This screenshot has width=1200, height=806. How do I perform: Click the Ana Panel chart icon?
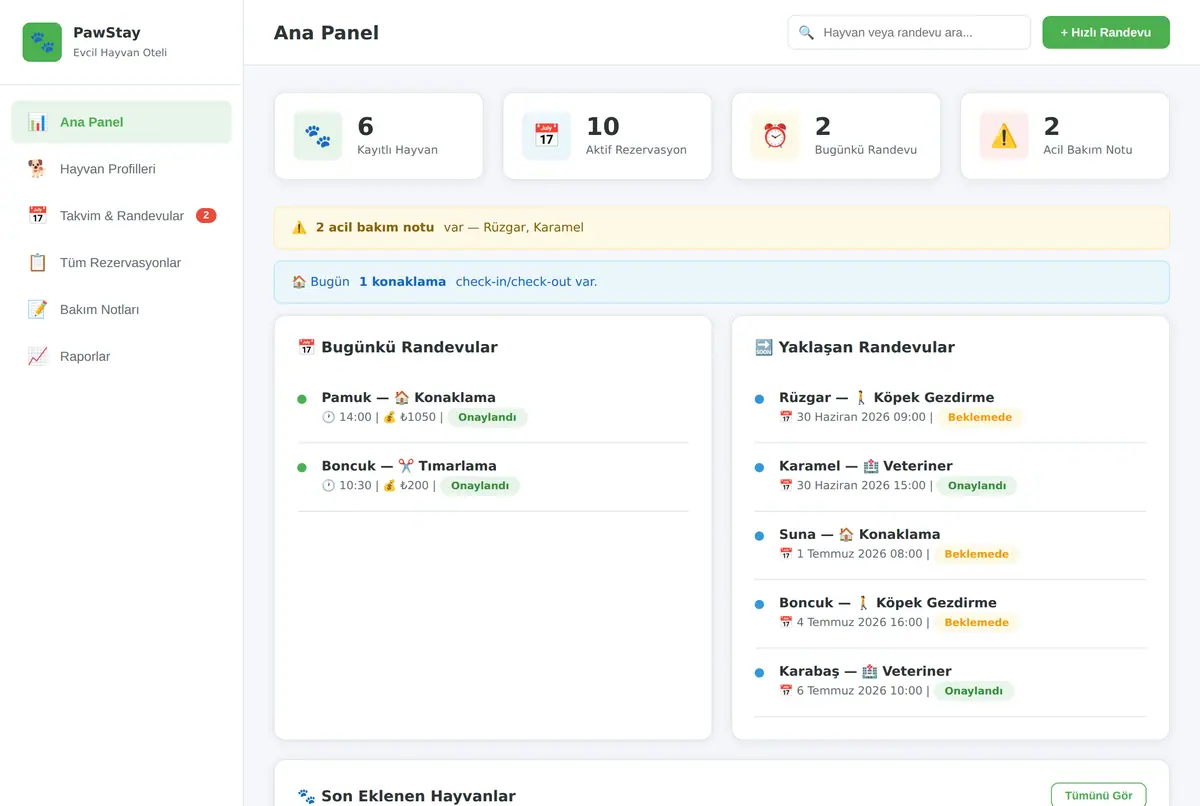[38, 122]
